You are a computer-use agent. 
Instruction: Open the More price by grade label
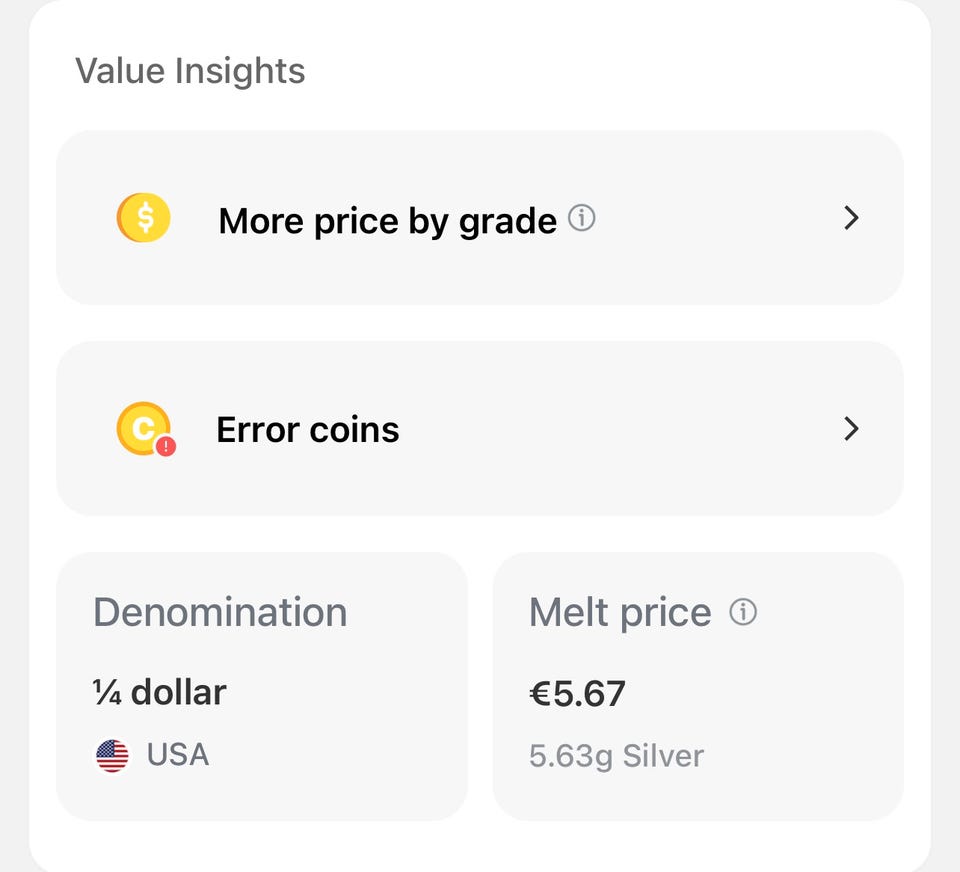pos(387,220)
